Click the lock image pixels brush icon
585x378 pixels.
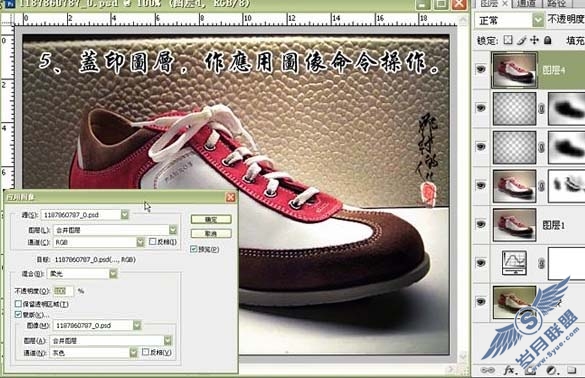pyautogui.click(x=522, y=40)
